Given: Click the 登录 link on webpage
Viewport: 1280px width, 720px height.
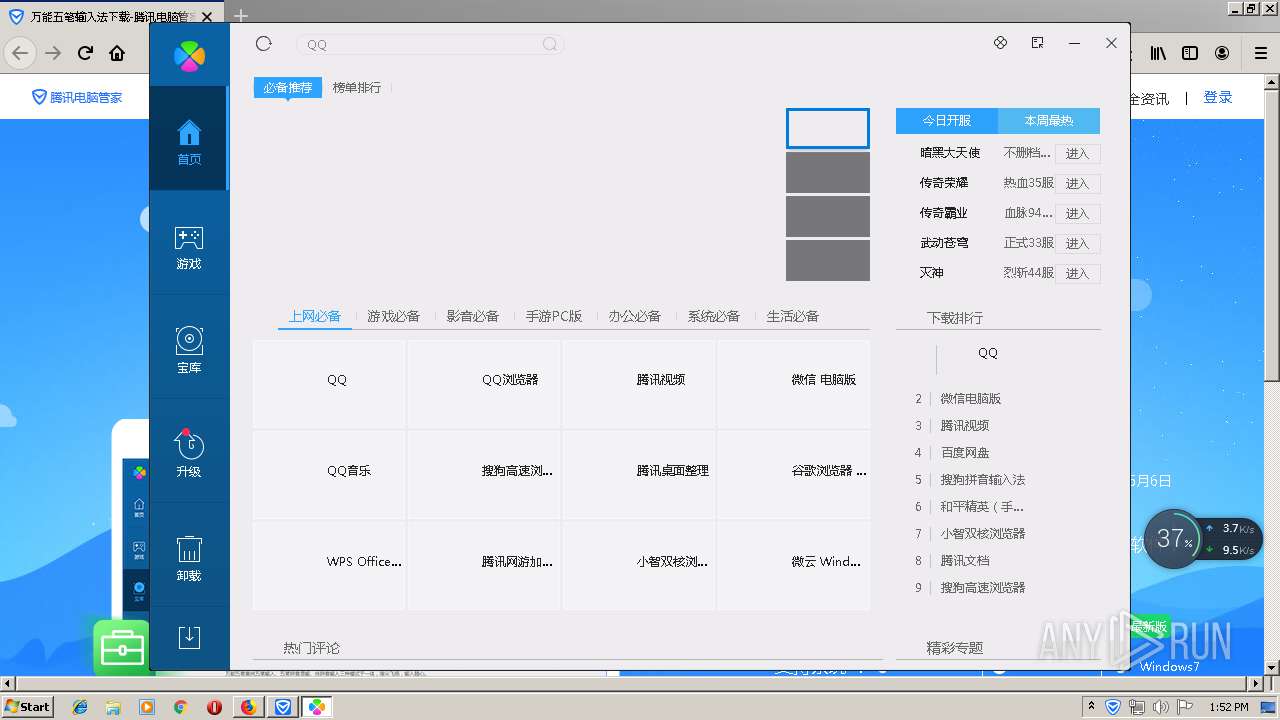Looking at the screenshot, I should [x=1217, y=97].
